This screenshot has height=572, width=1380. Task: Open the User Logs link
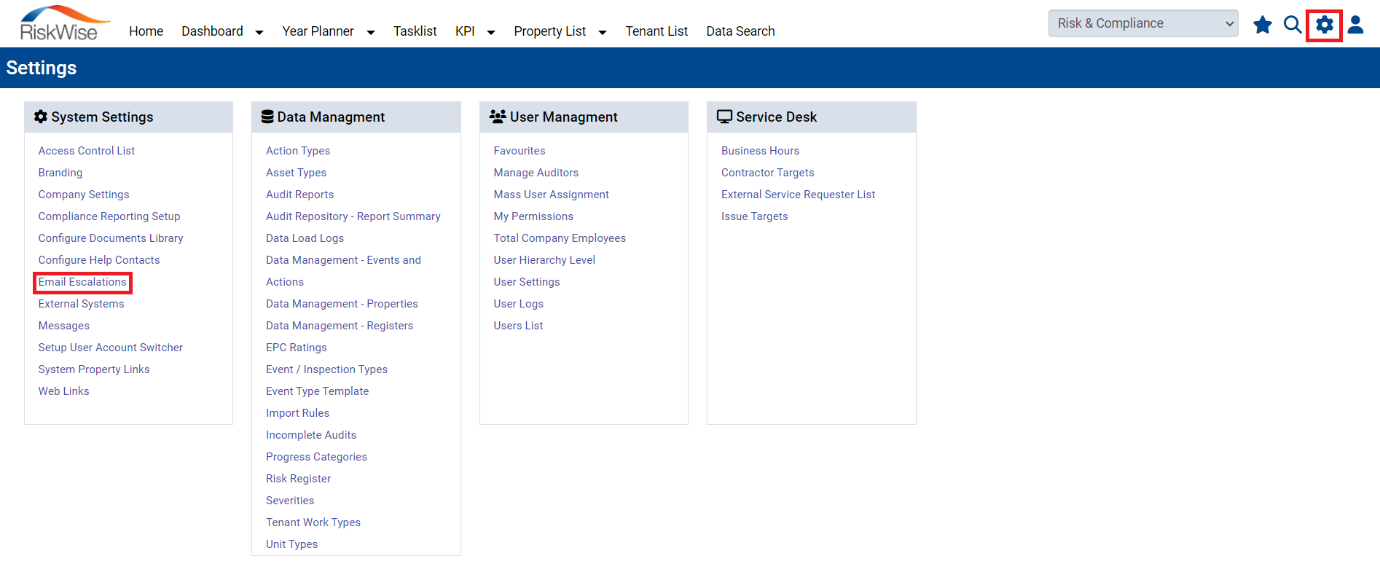pyautogui.click(x=518, y=304)
